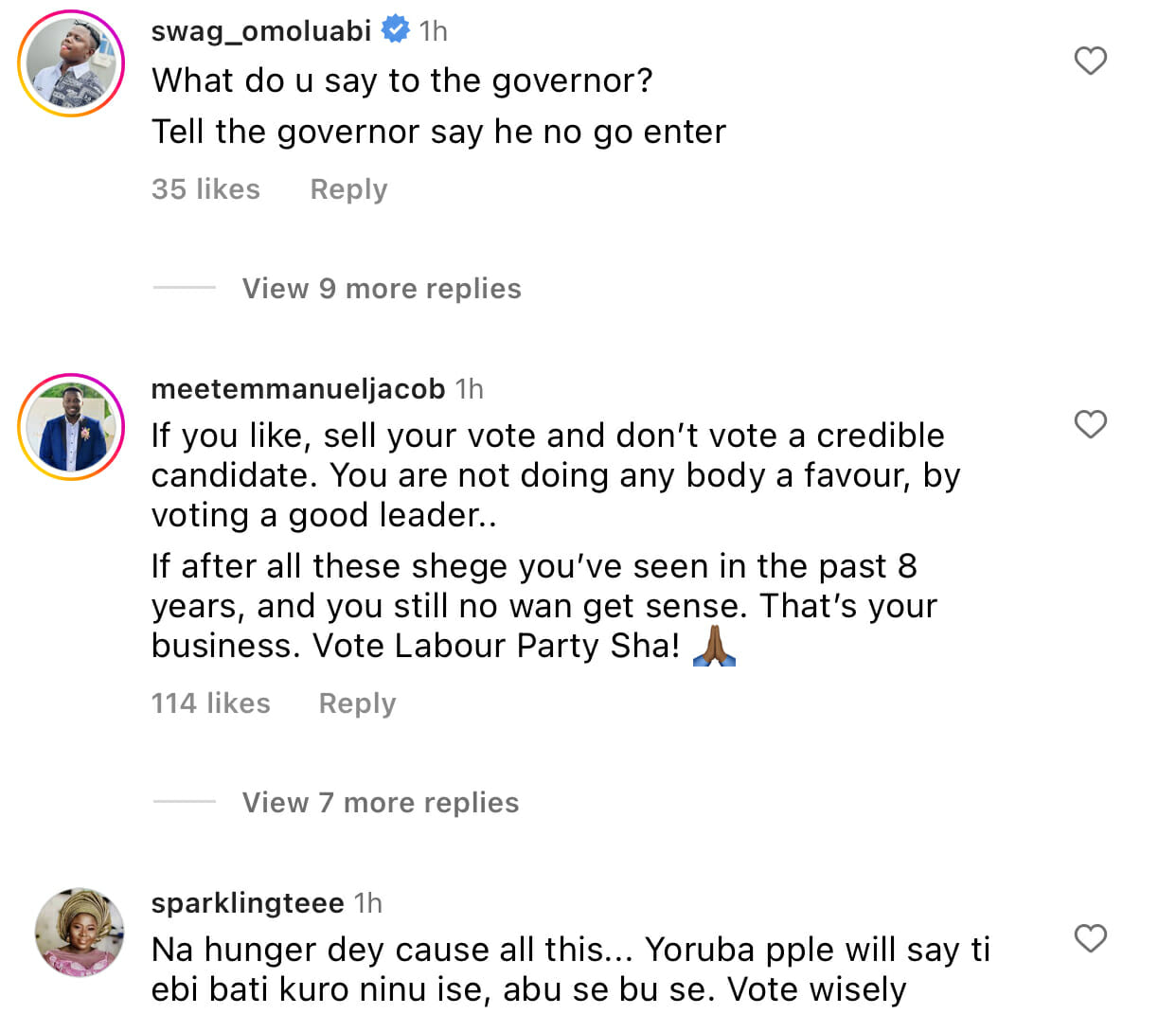Open sparklingteee's profile picture

80,933
